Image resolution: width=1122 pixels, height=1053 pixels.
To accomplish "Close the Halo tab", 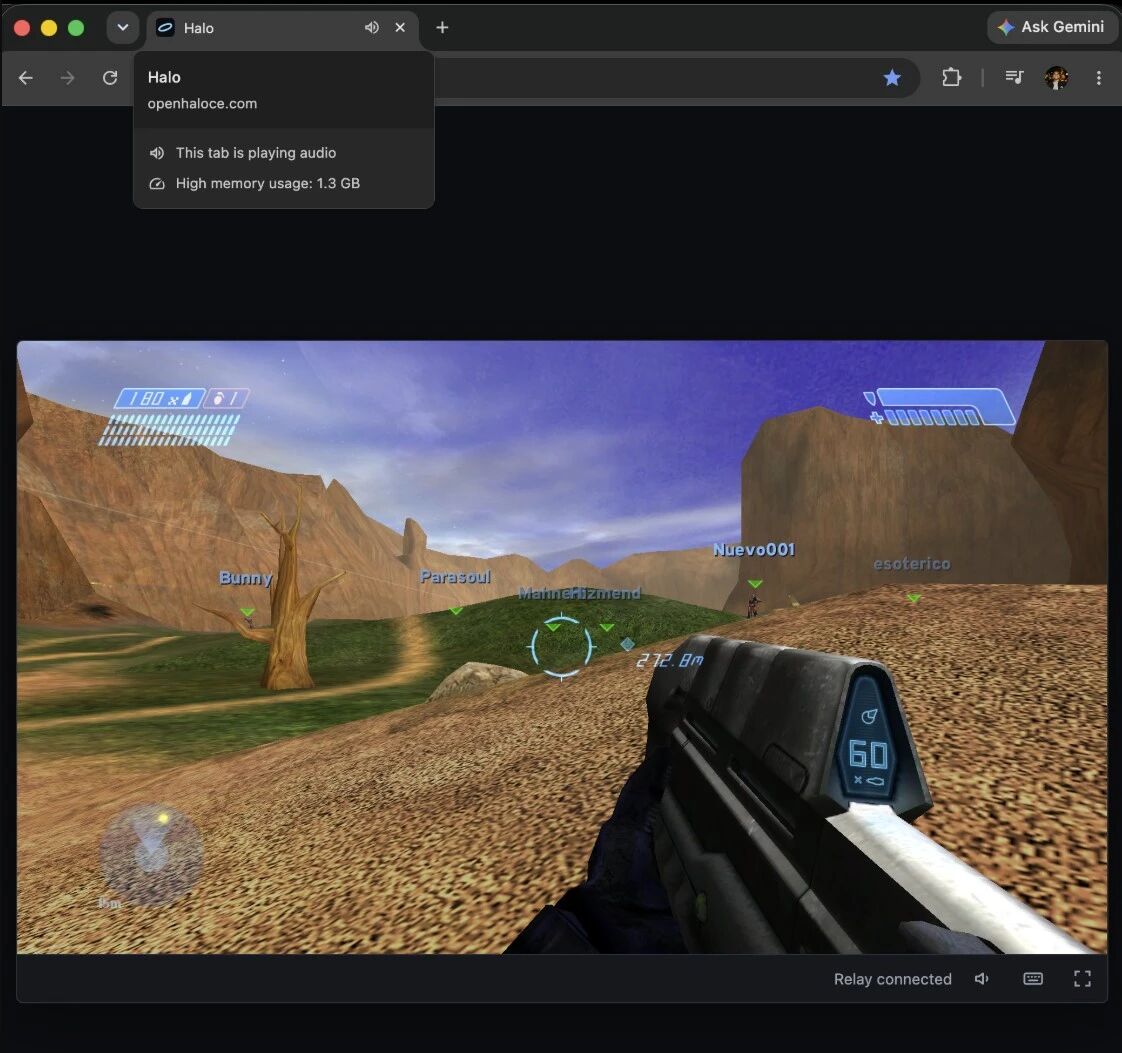I will tap(400, 27).
